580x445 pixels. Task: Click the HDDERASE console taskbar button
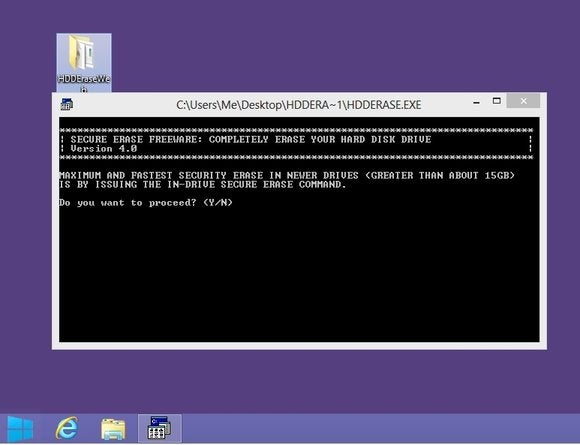[160, 428]
